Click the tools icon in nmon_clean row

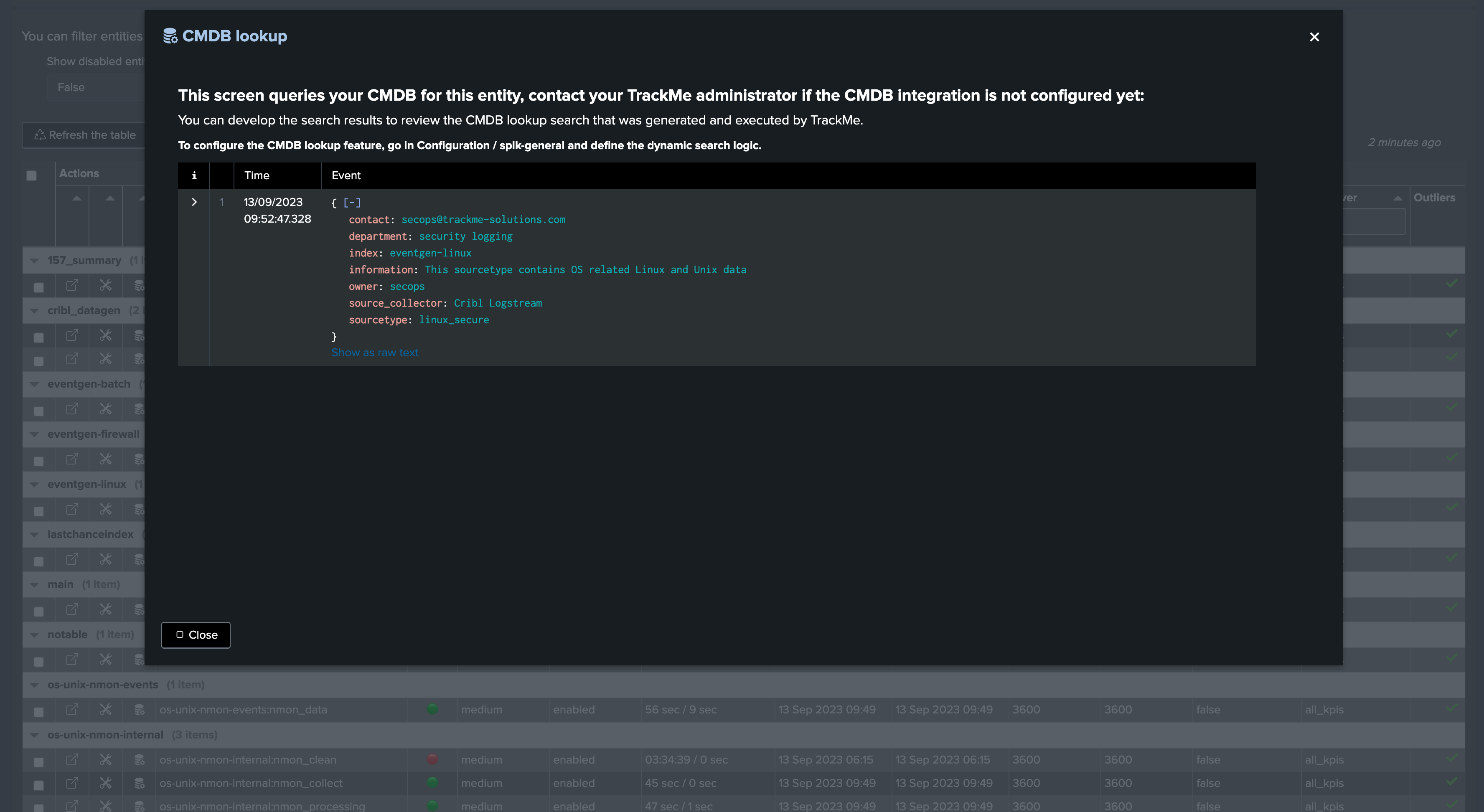click(105, 760)
